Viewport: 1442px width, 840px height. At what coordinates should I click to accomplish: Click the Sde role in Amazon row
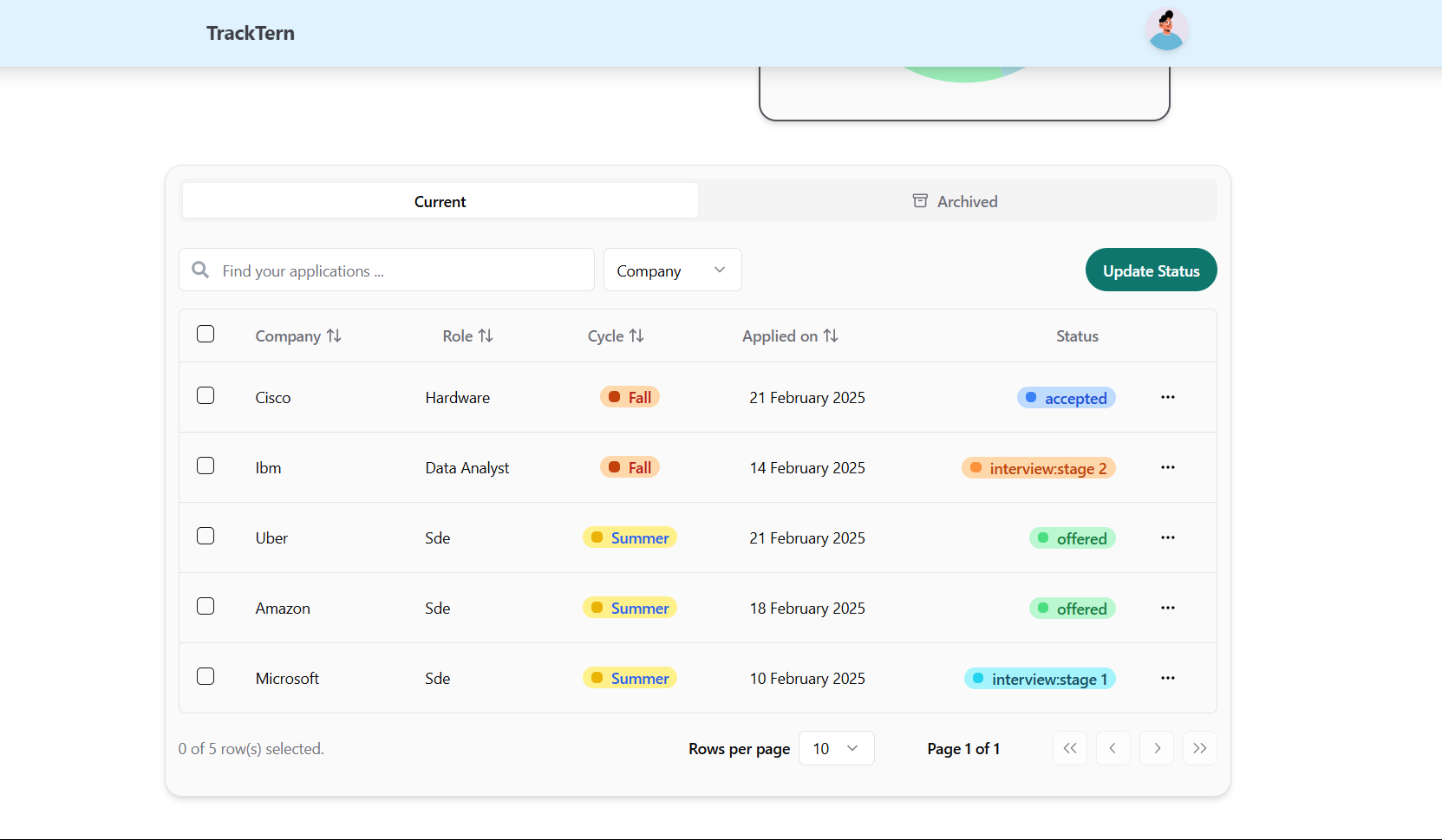click(438, 609)
